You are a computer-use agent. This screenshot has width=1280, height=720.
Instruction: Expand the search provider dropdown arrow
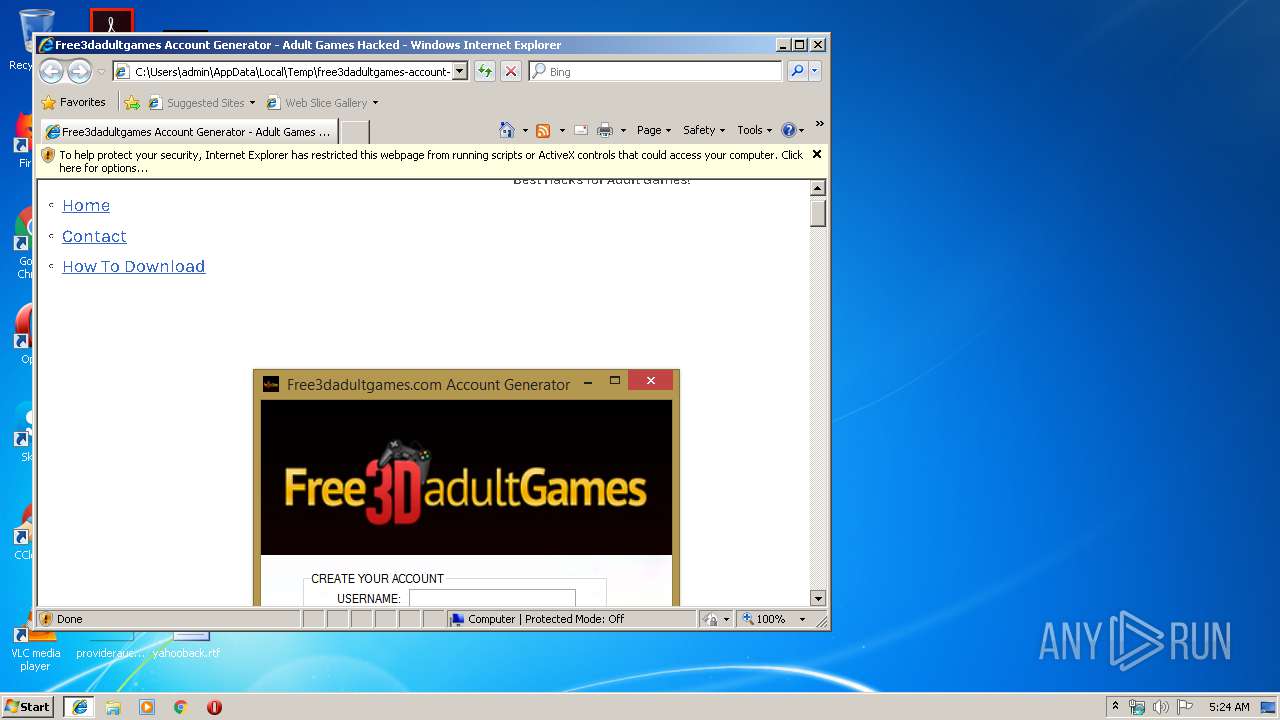(815, 71)
